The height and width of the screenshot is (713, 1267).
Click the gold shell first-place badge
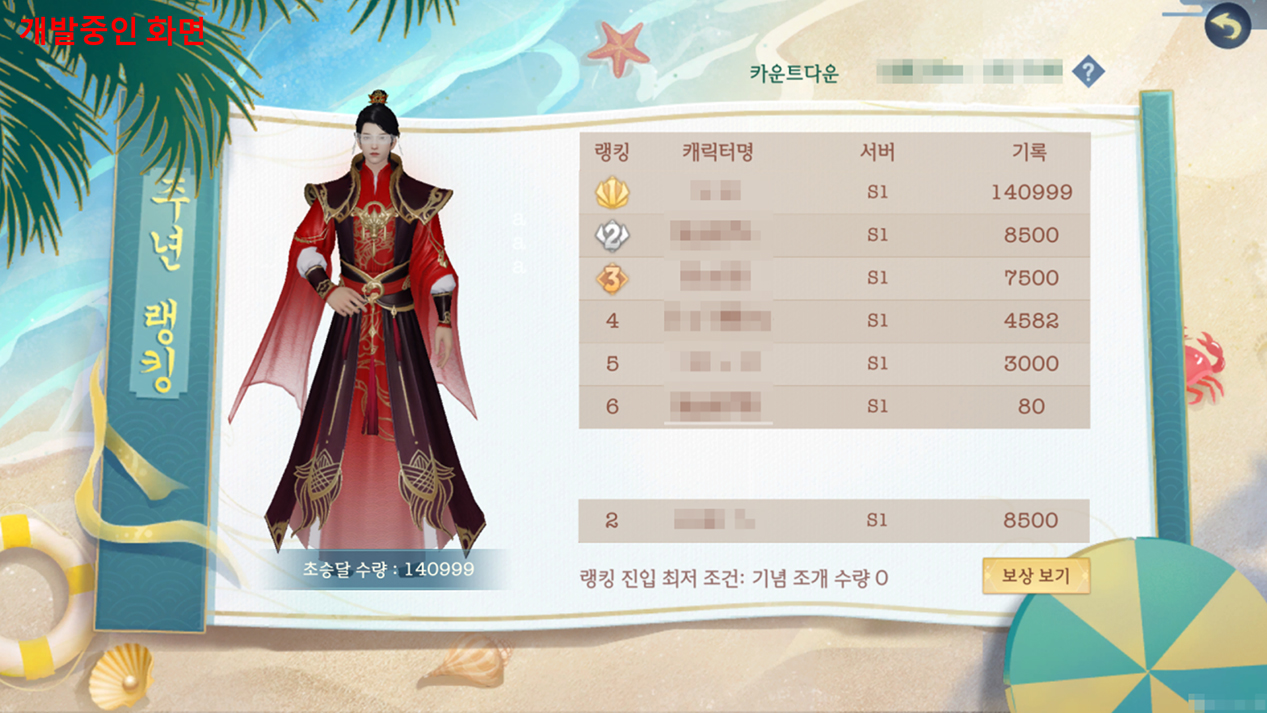(x=612, y=192)
